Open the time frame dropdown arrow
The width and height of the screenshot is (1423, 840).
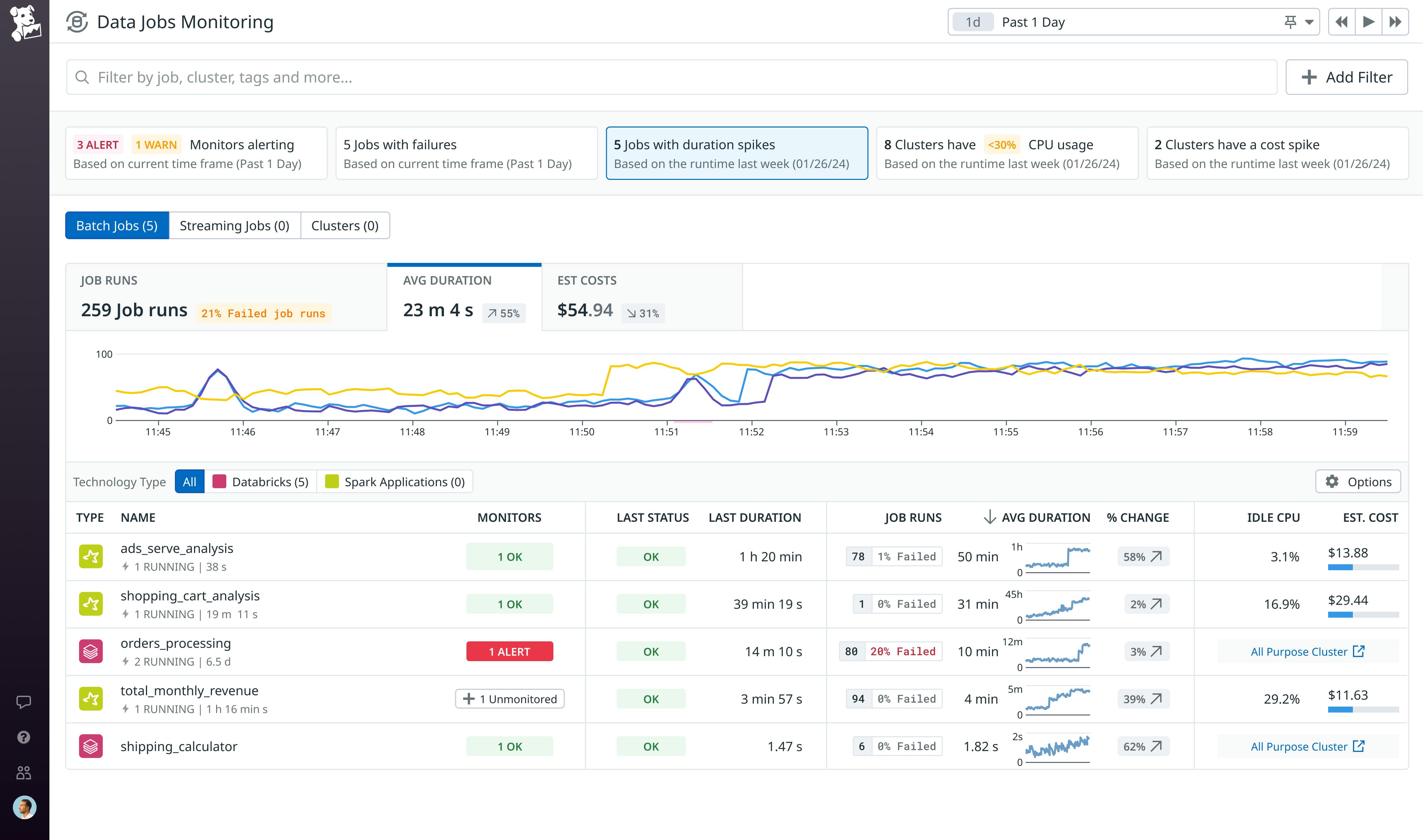coord(1309,21)
